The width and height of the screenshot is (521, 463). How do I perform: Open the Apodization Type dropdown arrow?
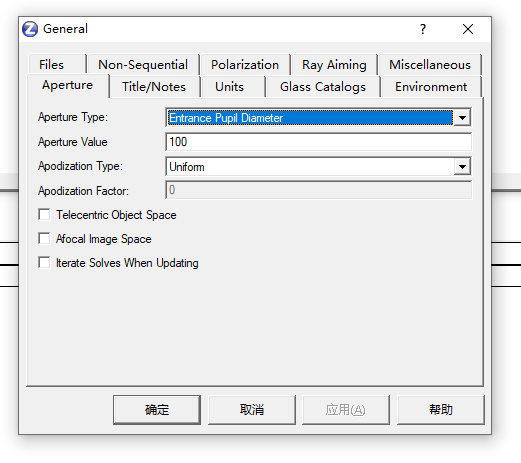click(462, 166)
